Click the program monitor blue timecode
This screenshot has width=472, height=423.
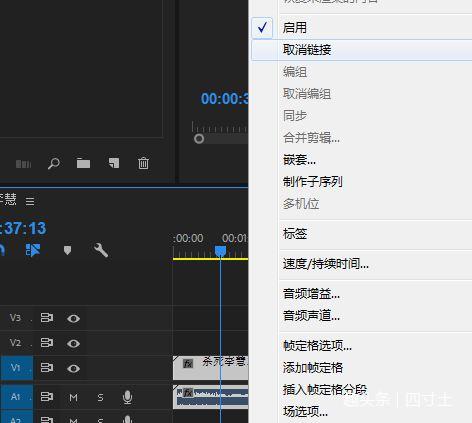(224, 99)
